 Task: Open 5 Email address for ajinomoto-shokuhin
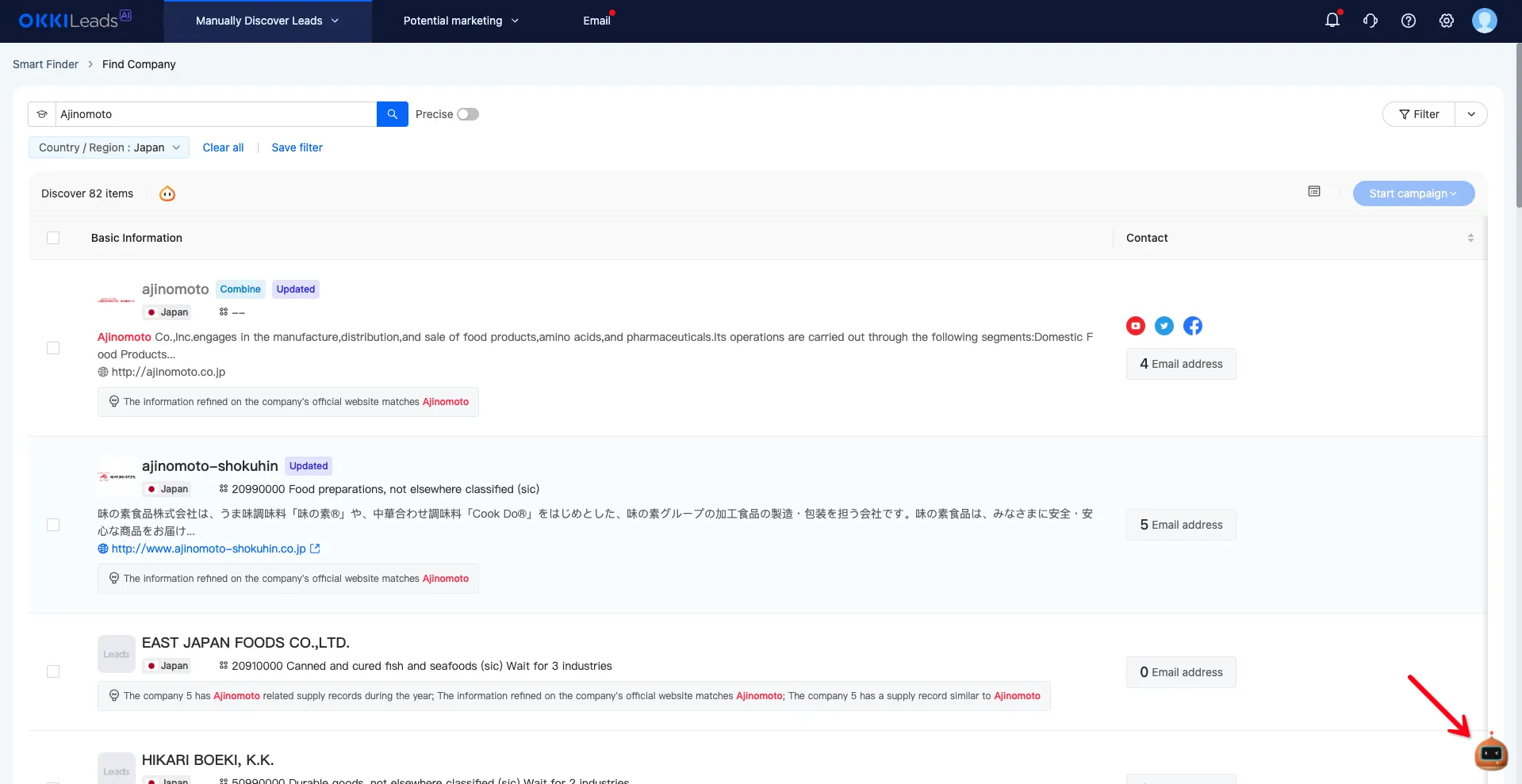tap(1181, 525)
